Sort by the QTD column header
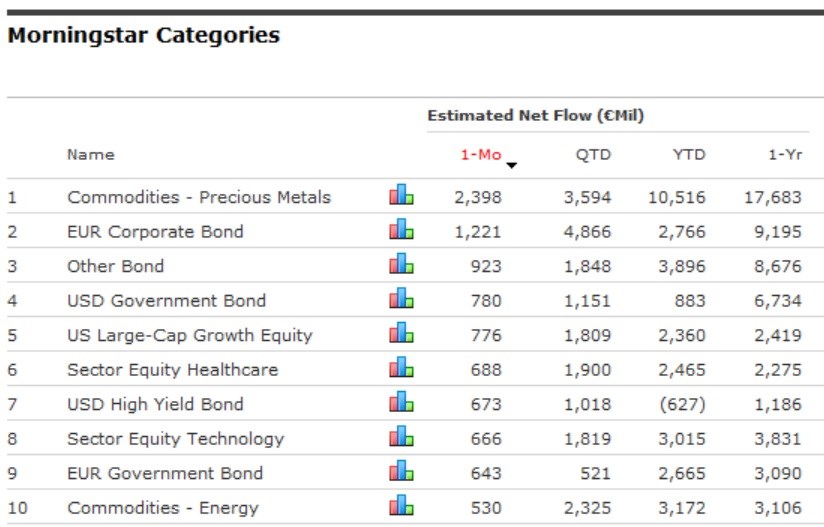The image size is (824, 527). click(592, 155)
